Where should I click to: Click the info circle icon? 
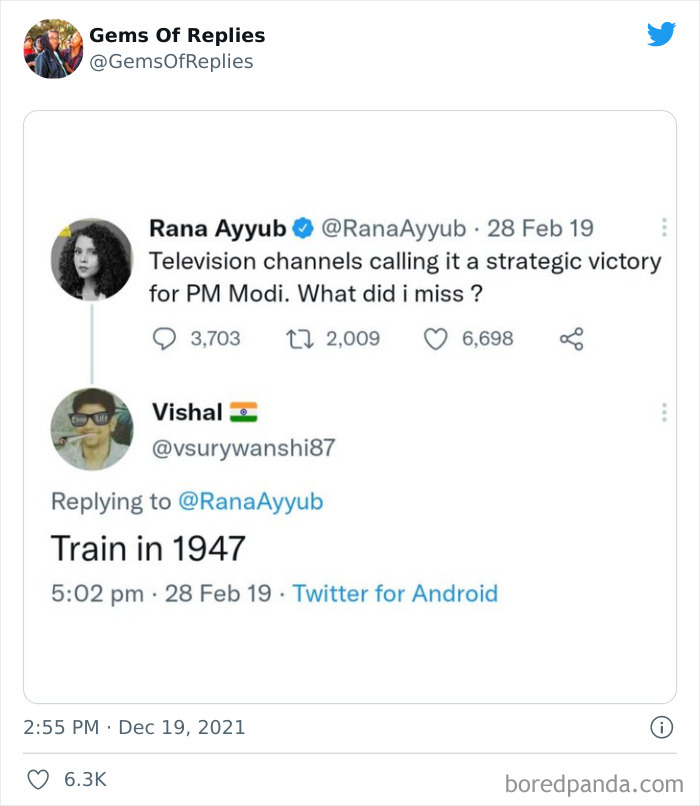pyautogui.click(x=661, y=728)
